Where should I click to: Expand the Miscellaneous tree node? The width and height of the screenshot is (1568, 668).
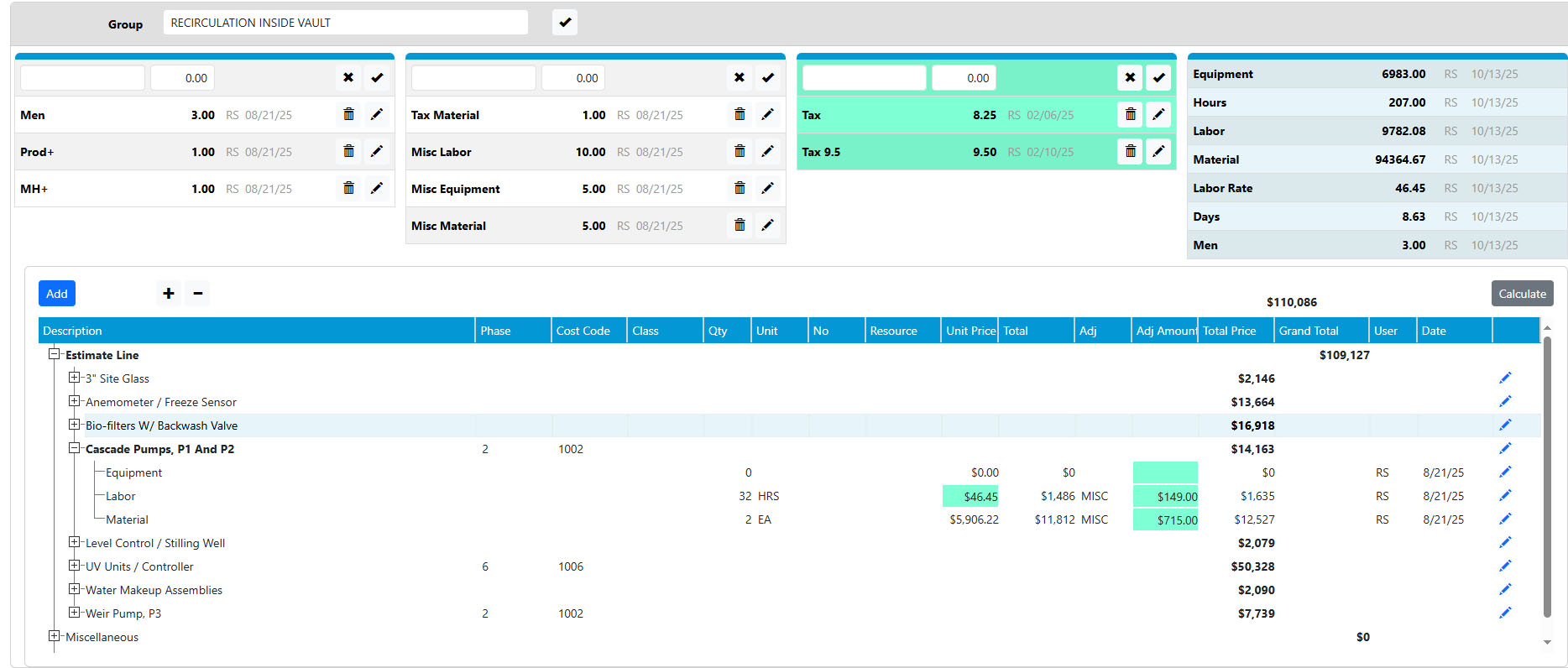(x=55, y=637)
